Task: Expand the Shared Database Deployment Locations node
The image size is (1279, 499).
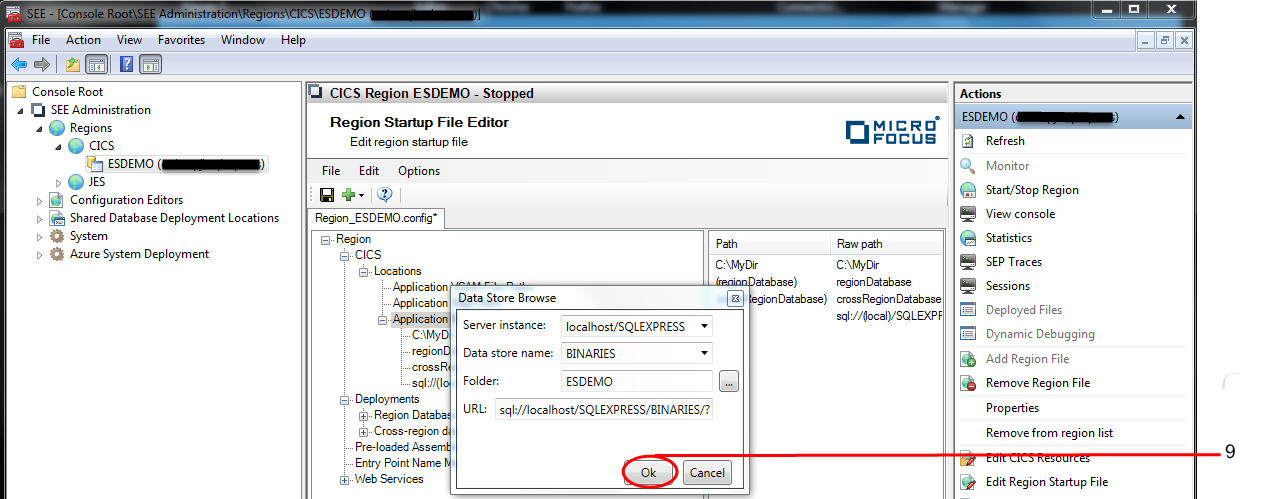Action: (x=40, y=218)
